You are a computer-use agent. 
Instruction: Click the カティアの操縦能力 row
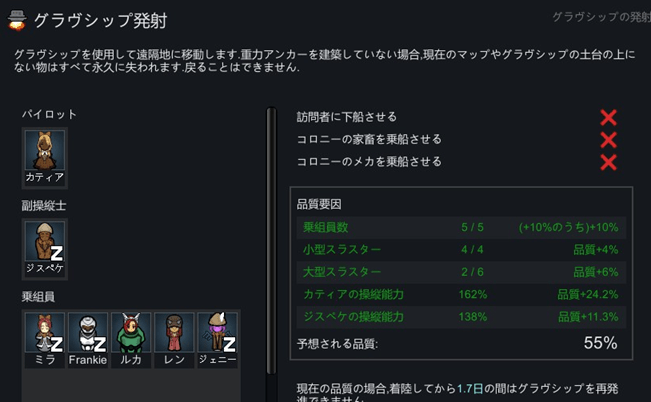tap(462, 295)
